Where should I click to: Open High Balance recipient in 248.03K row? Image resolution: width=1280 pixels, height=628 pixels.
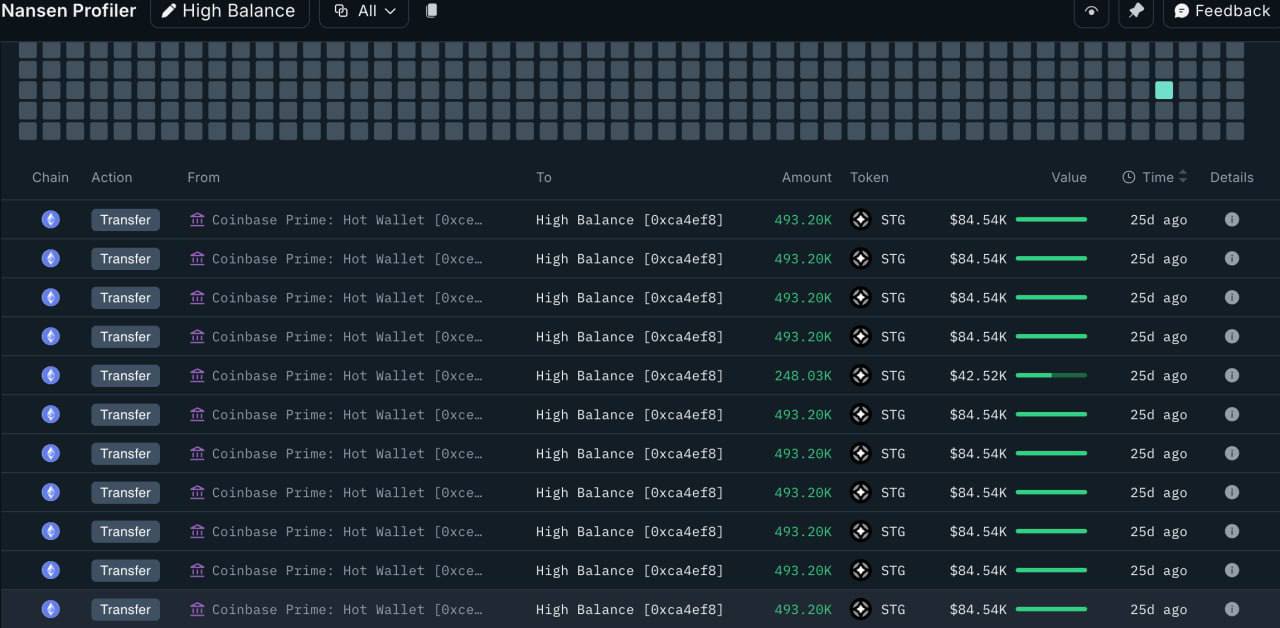(629, 376)
